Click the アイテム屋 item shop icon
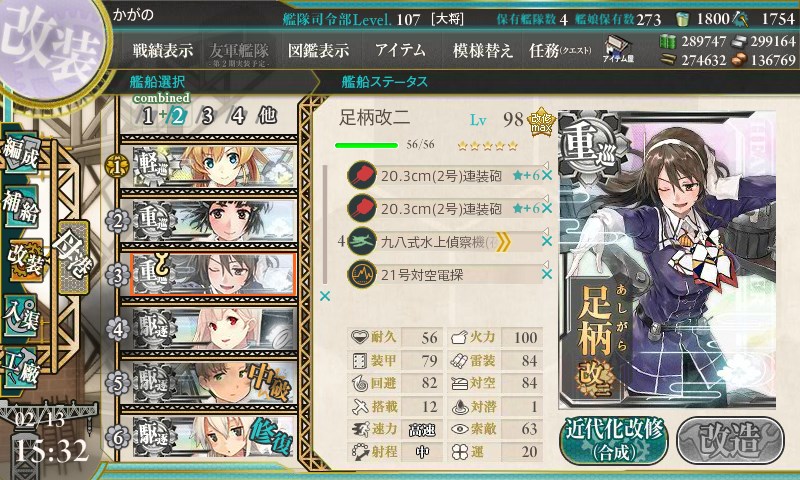800x480 pixels. 618,49
